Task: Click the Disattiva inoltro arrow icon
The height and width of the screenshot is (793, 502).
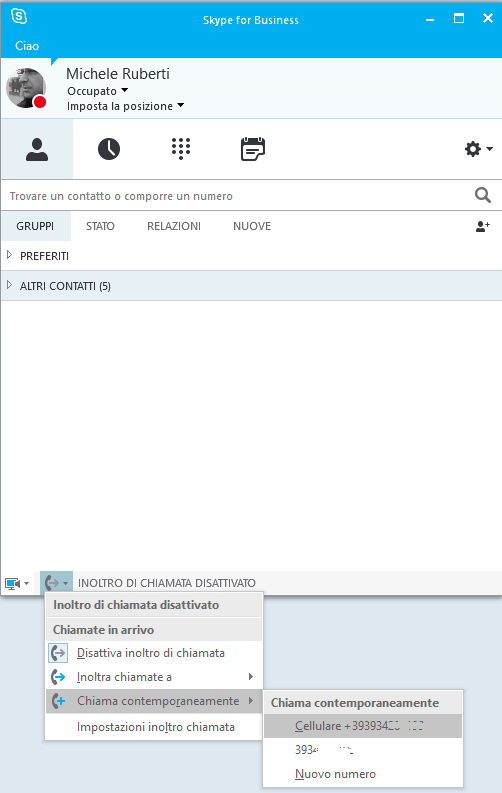Action: 58,653
